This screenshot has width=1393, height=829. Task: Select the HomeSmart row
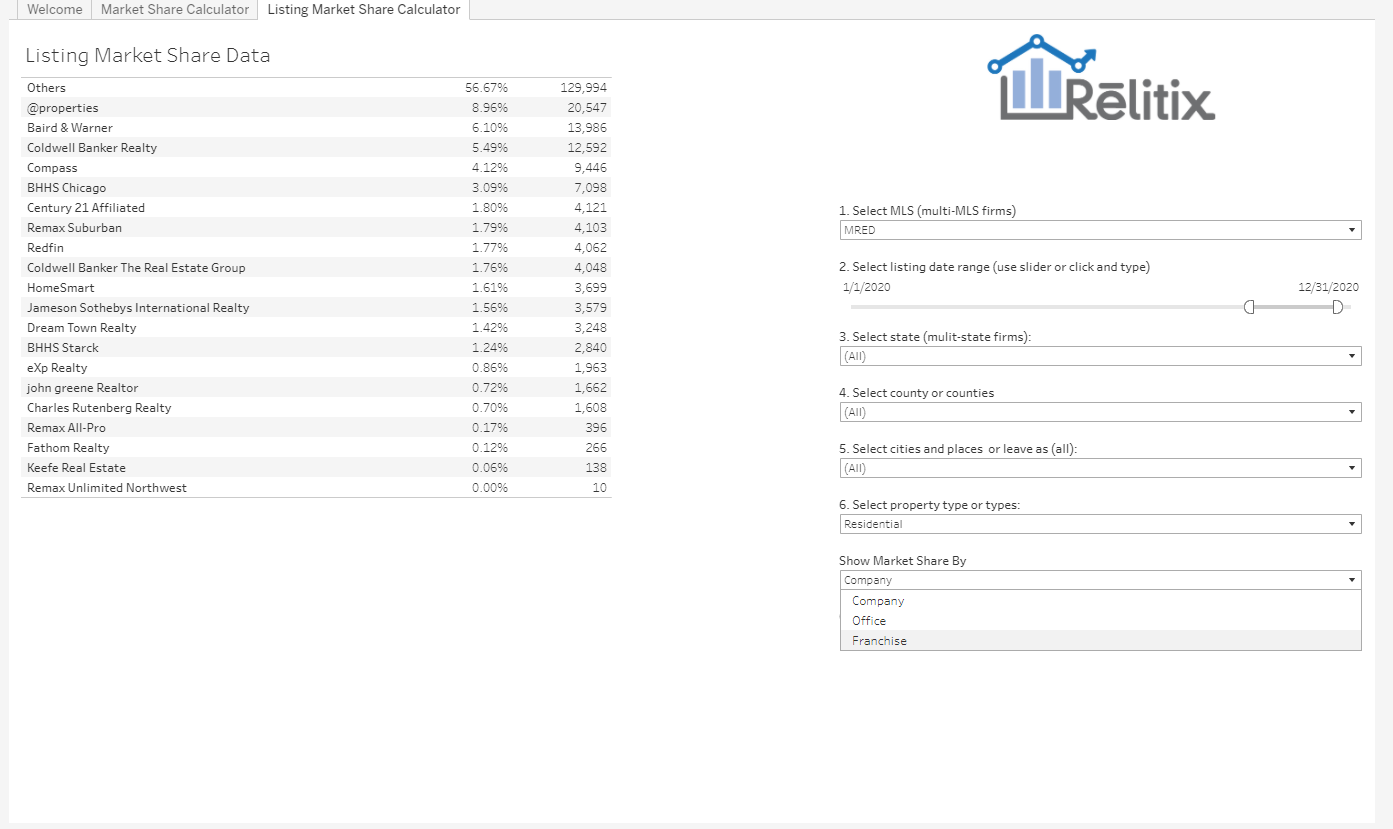tap(316, 288)
